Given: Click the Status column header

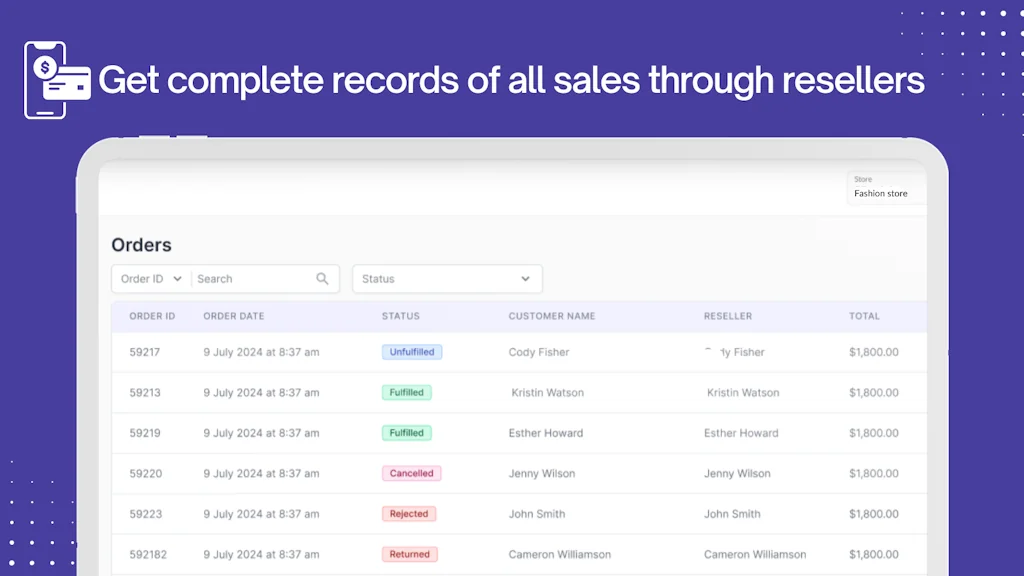Looking at the screenshot, I should (x=400, y=316).
